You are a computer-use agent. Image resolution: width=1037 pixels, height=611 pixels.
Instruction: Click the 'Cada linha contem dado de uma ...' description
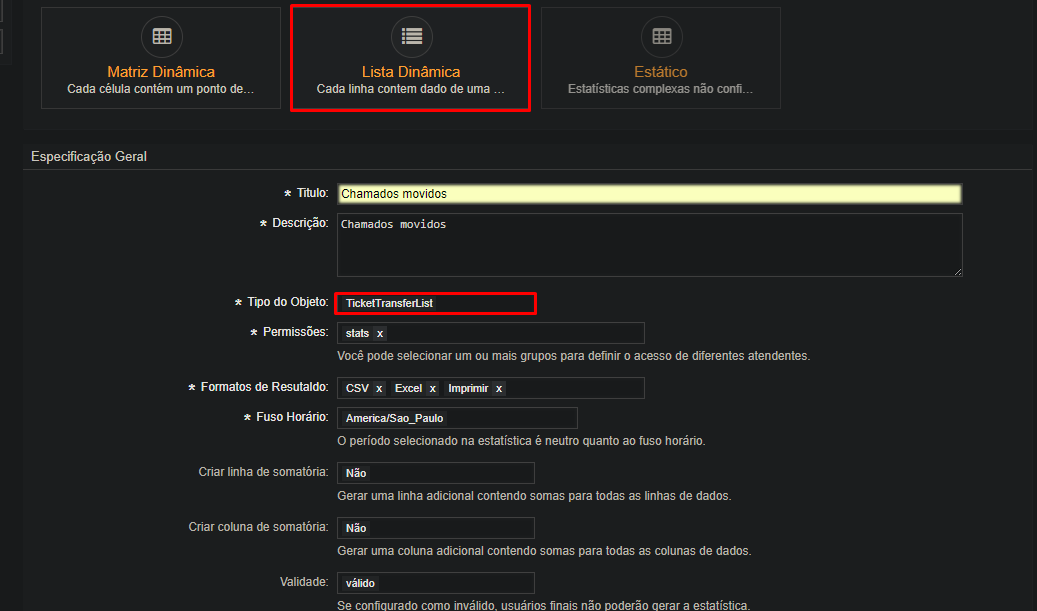[411, 89]
